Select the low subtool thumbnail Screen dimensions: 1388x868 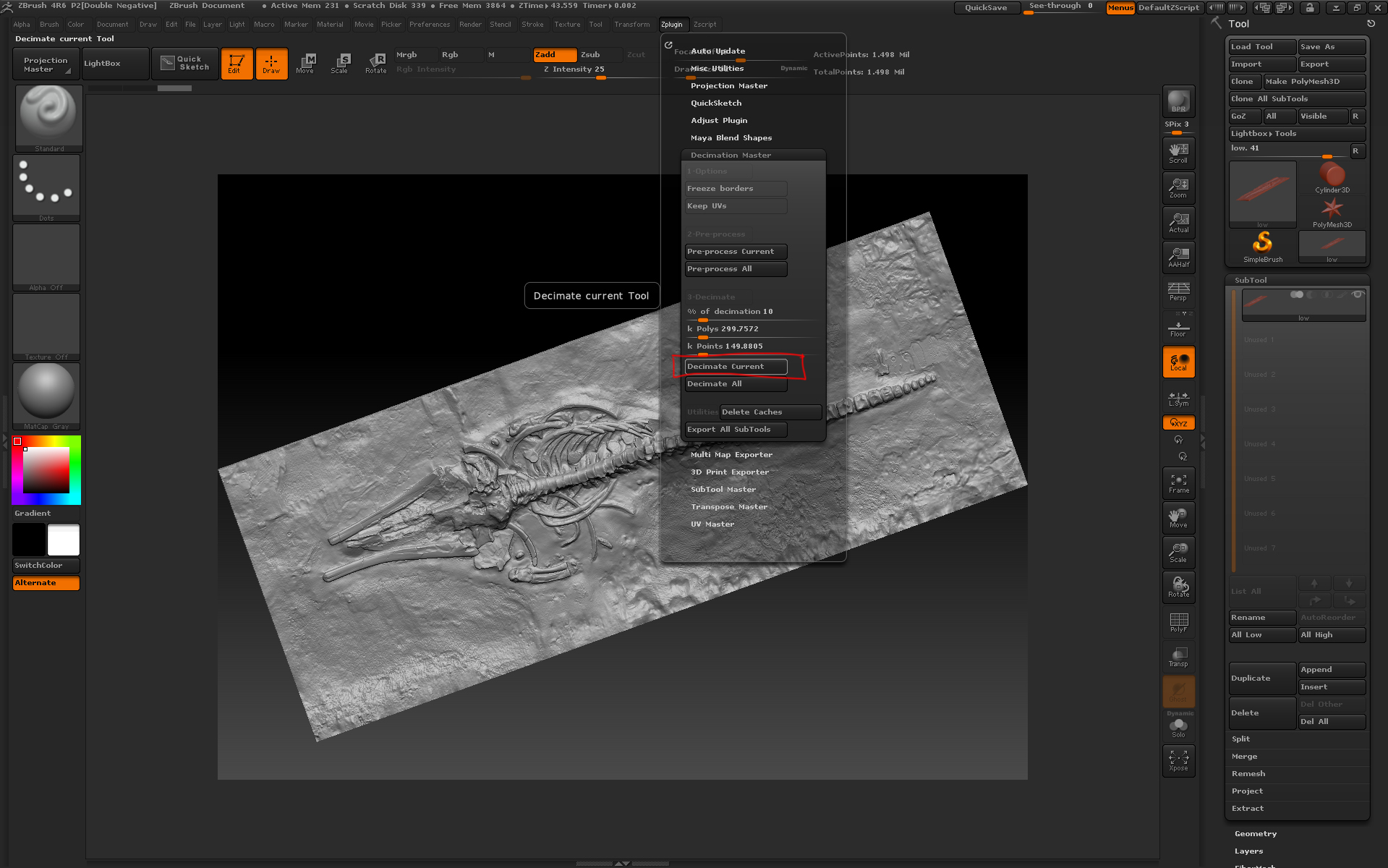click(x=1303, y=305)
